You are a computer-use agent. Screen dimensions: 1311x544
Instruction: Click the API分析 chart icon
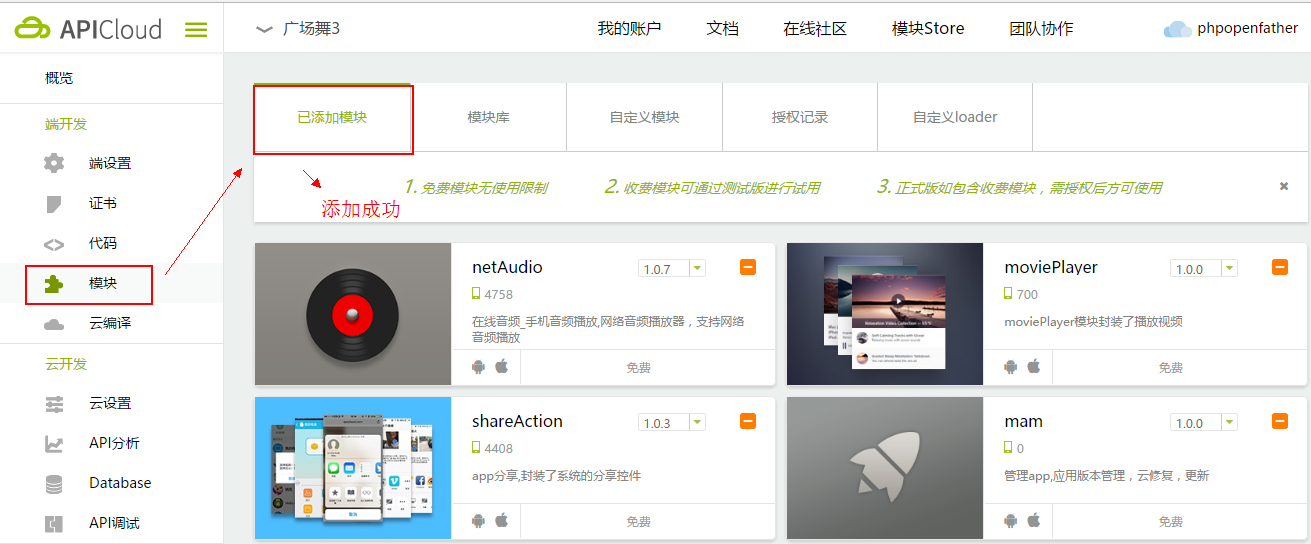click(x=54, y=443)
